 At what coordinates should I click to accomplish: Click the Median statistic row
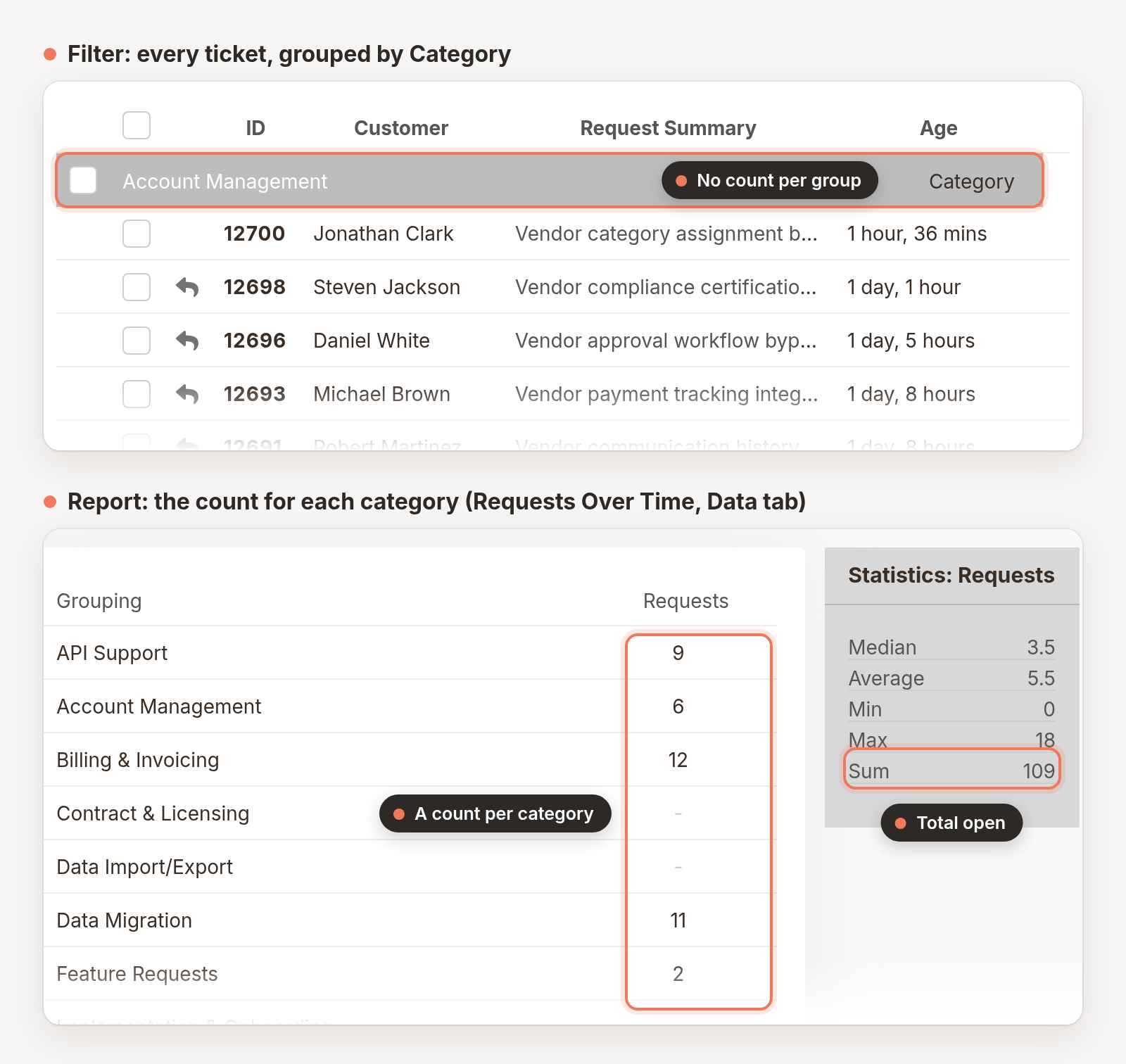pos(951,647)
